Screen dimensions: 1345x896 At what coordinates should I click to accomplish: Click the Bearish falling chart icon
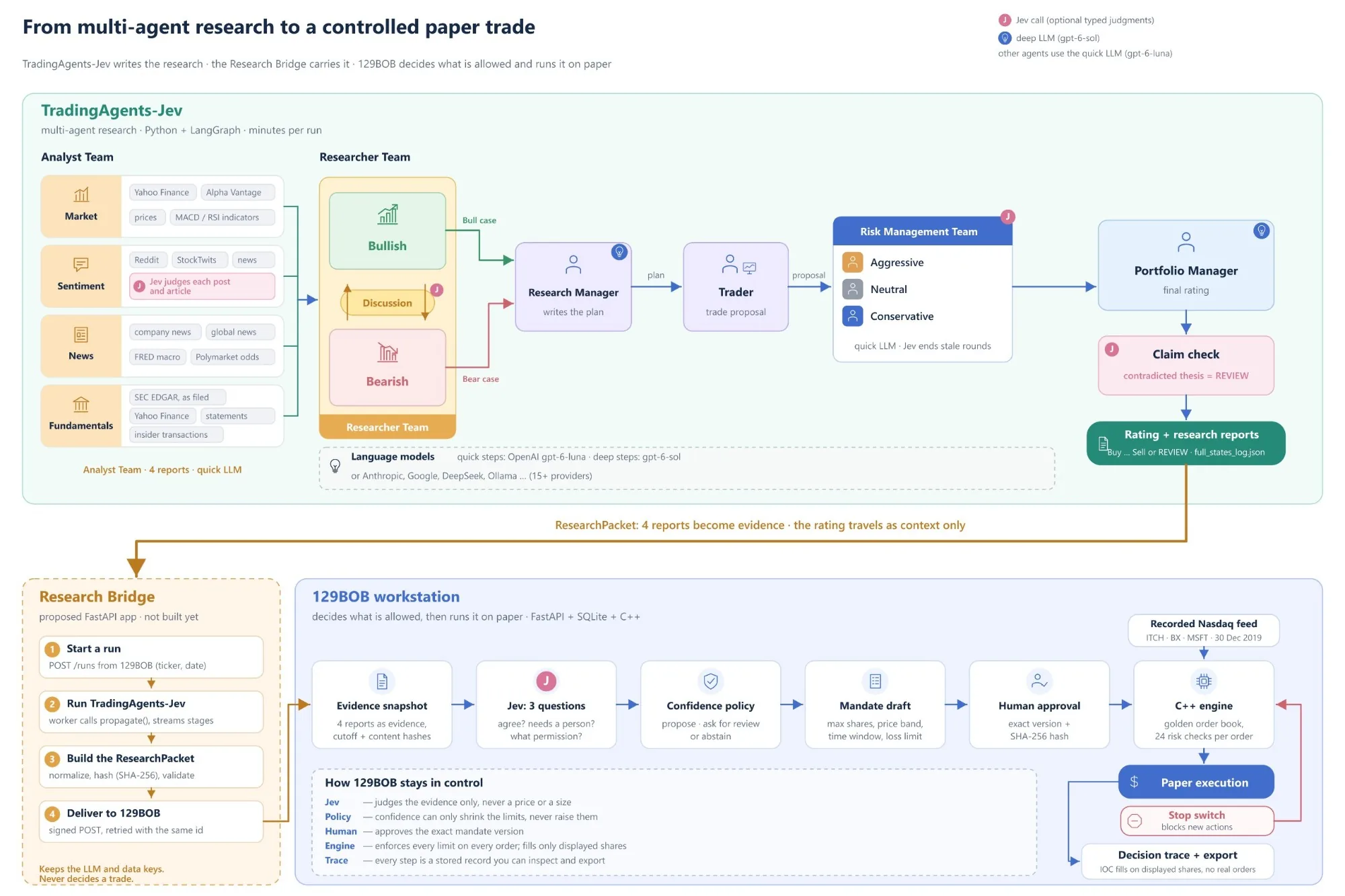(x=388, y=352)
